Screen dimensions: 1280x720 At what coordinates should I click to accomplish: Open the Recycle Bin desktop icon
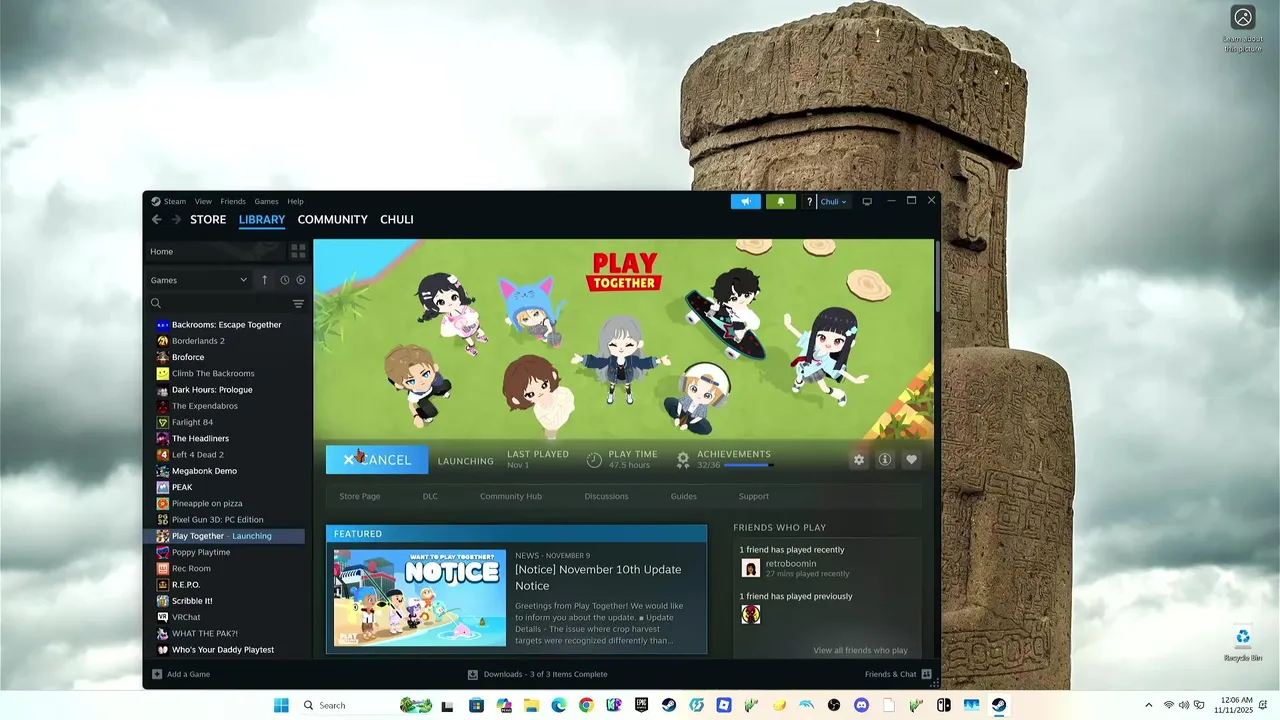point(1243,644)
